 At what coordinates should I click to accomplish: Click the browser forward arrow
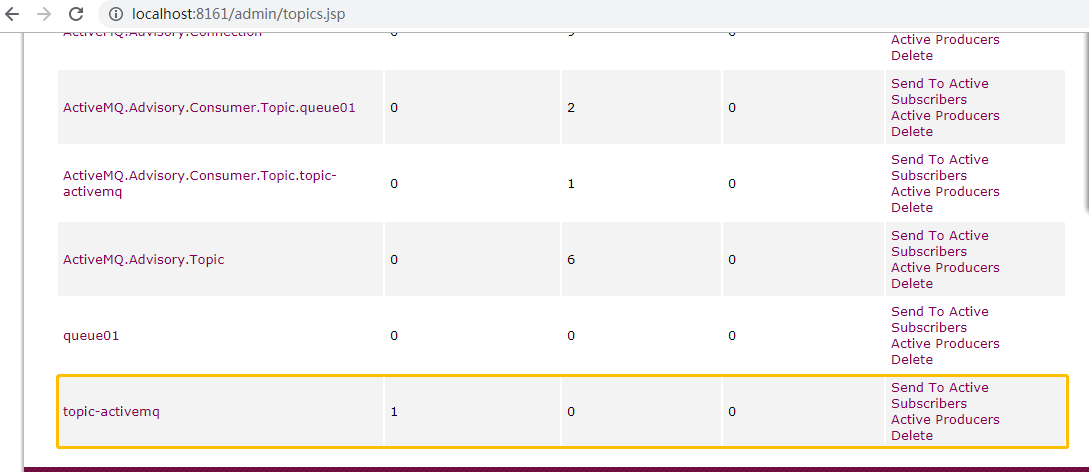point(44,14)
